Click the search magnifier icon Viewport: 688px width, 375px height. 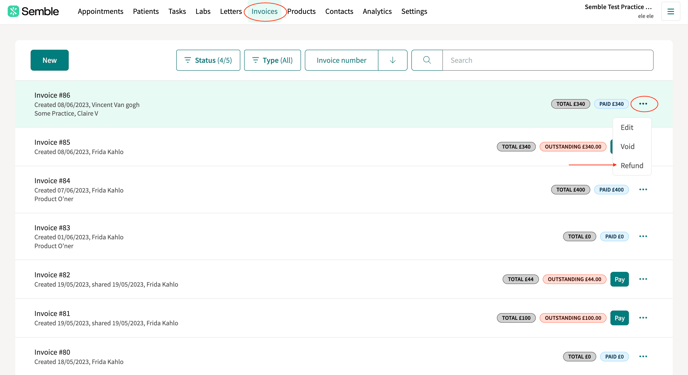point(426,60)
